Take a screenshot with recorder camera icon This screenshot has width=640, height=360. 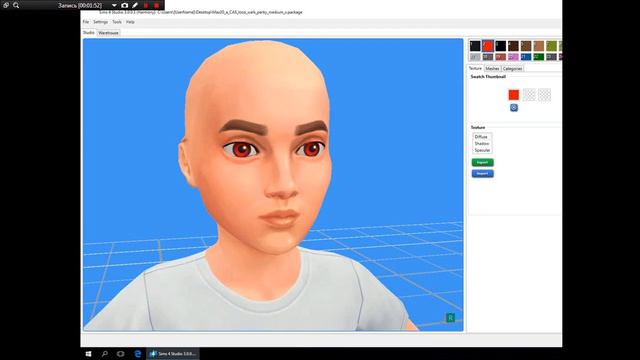[x=124, y=5]
